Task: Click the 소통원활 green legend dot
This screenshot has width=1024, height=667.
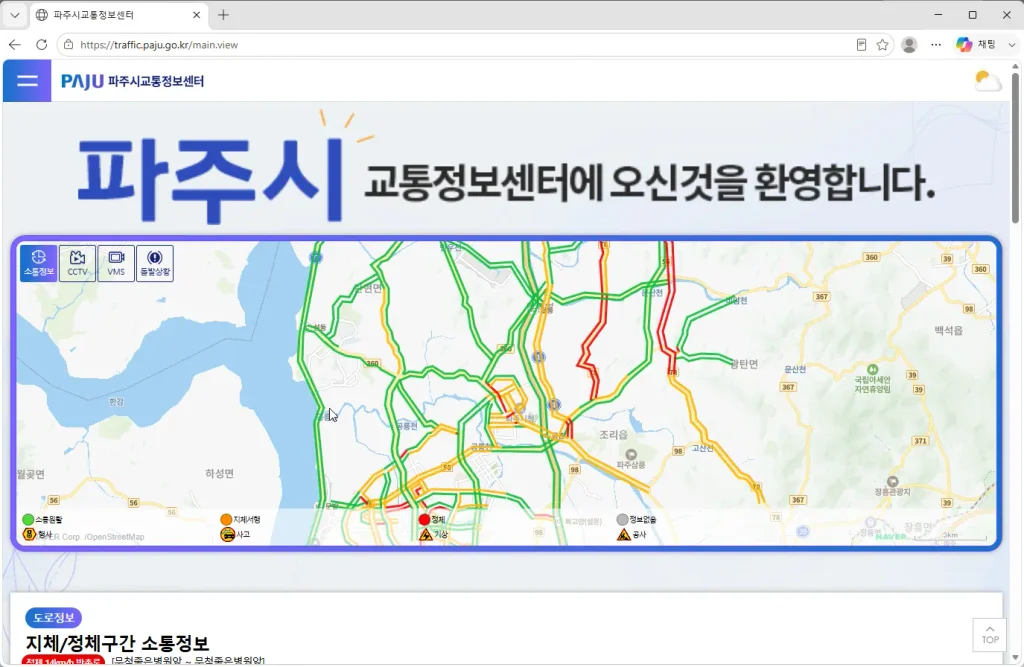Action: coord(28,519)
